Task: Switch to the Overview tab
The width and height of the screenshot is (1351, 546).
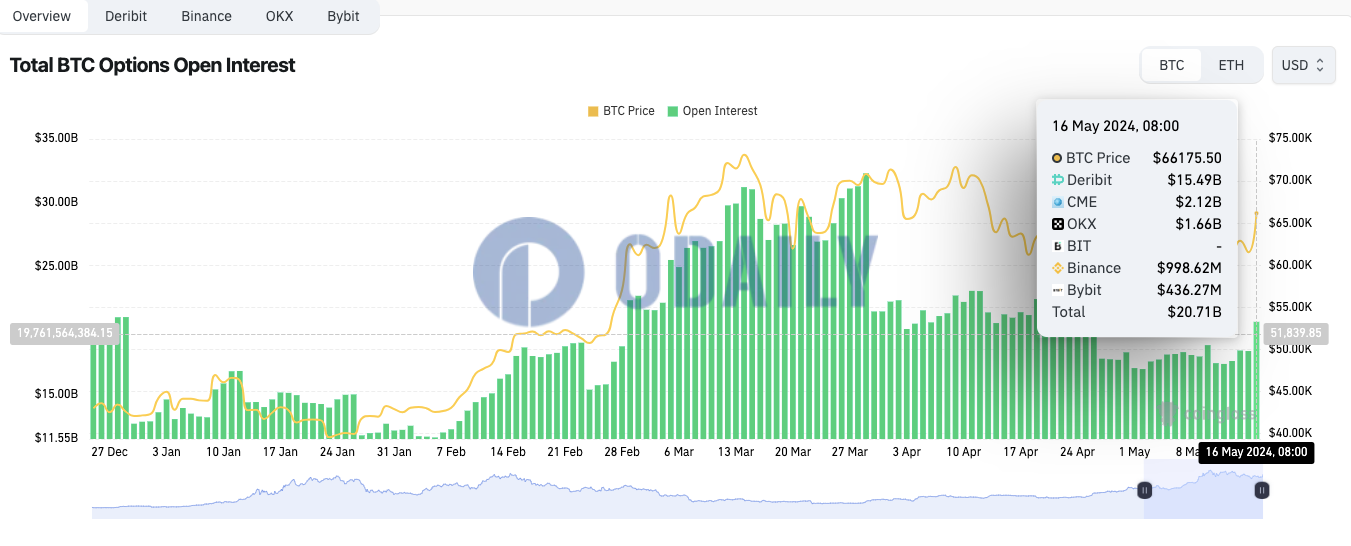Action: pyautogui.click(x=42, y=16)
